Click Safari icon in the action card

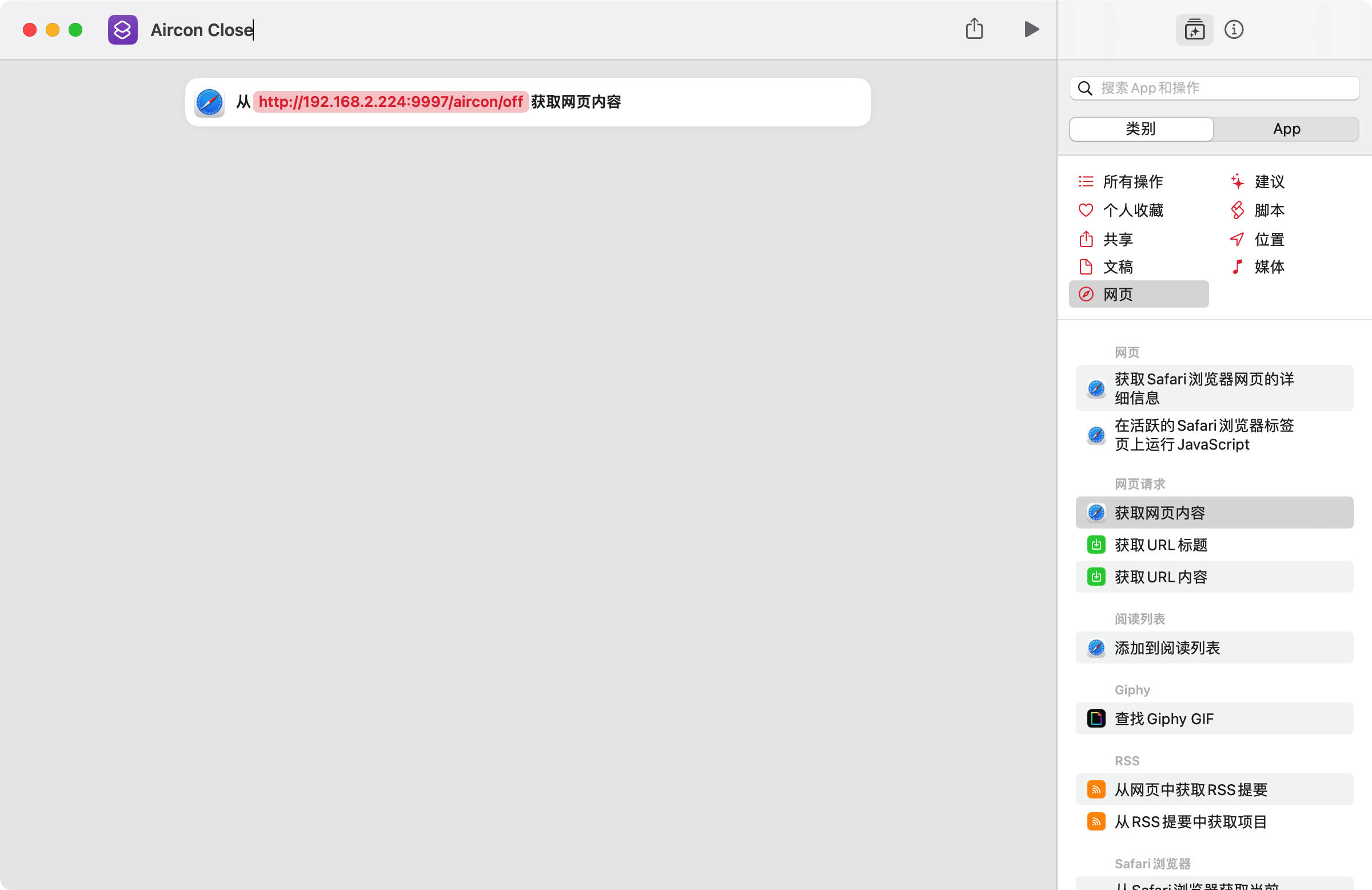tap(209, 102)
